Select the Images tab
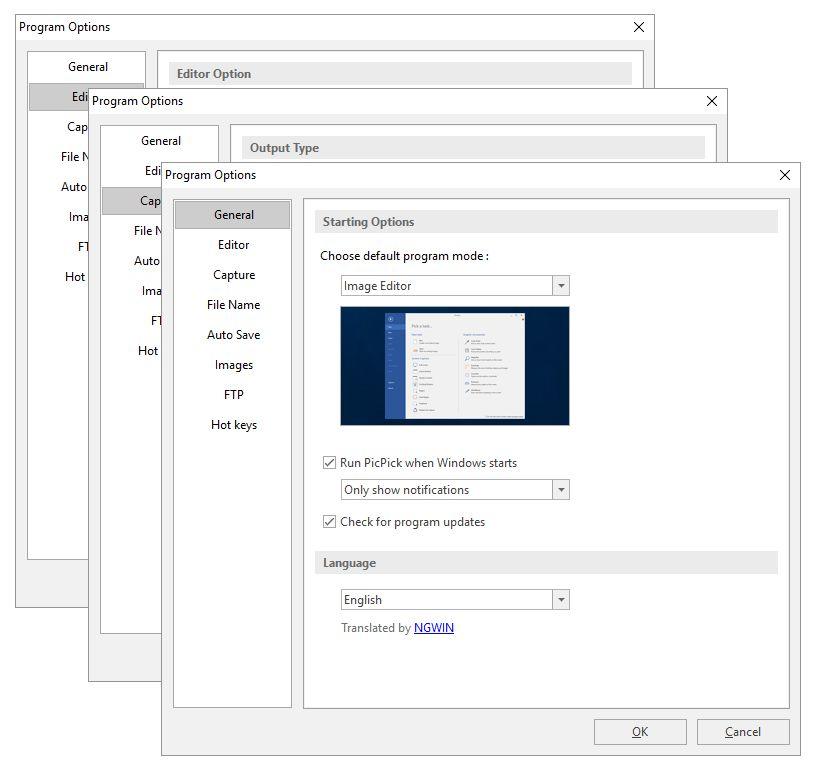 click(x=233, y=365)
